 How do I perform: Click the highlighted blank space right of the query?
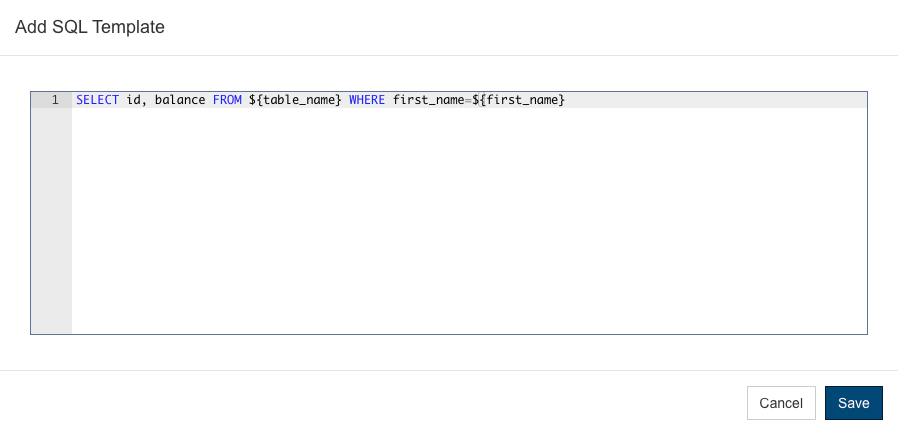coord(716,100)
